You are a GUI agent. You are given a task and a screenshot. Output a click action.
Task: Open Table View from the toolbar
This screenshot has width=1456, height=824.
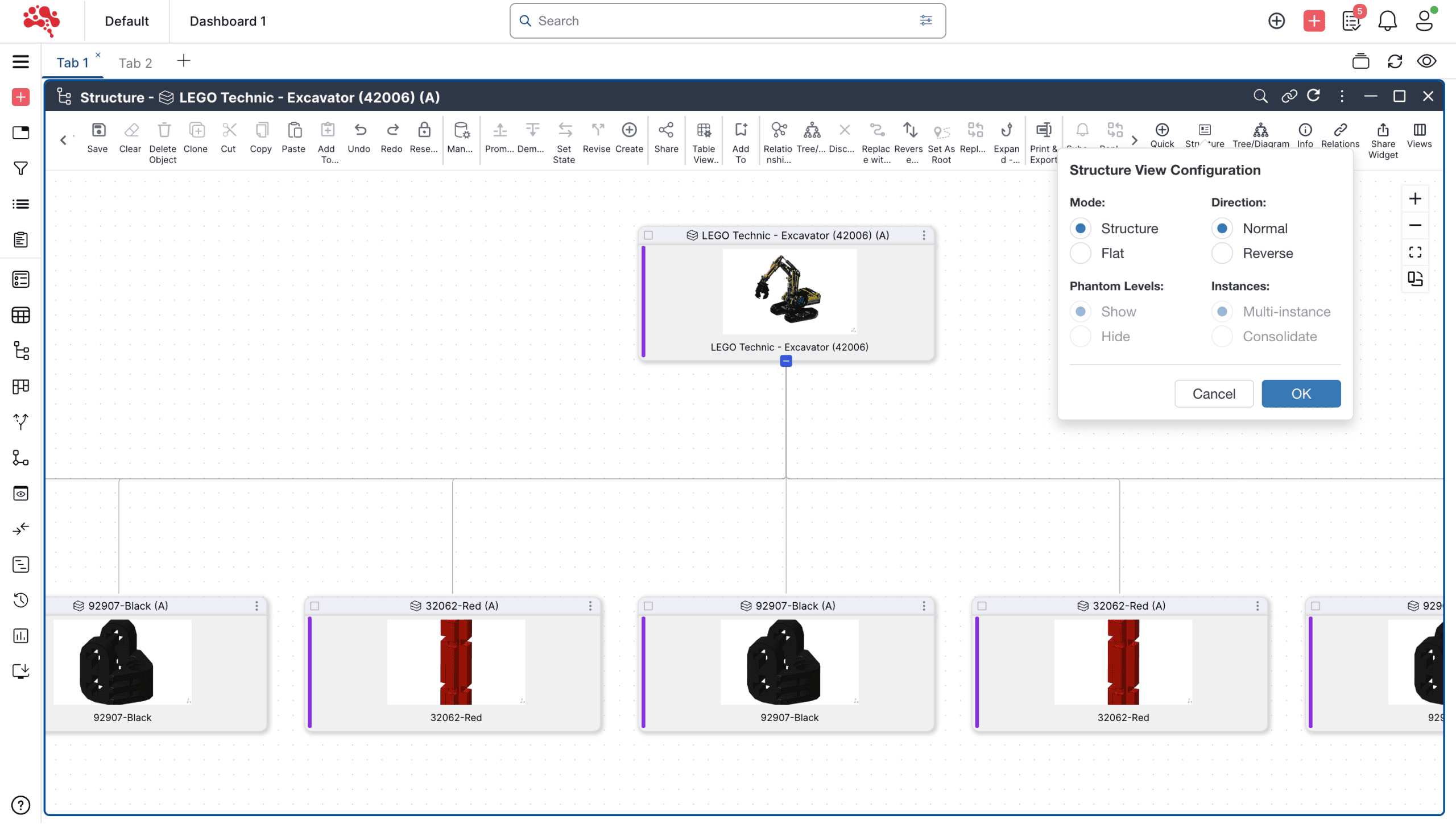[x=705, y=130]
